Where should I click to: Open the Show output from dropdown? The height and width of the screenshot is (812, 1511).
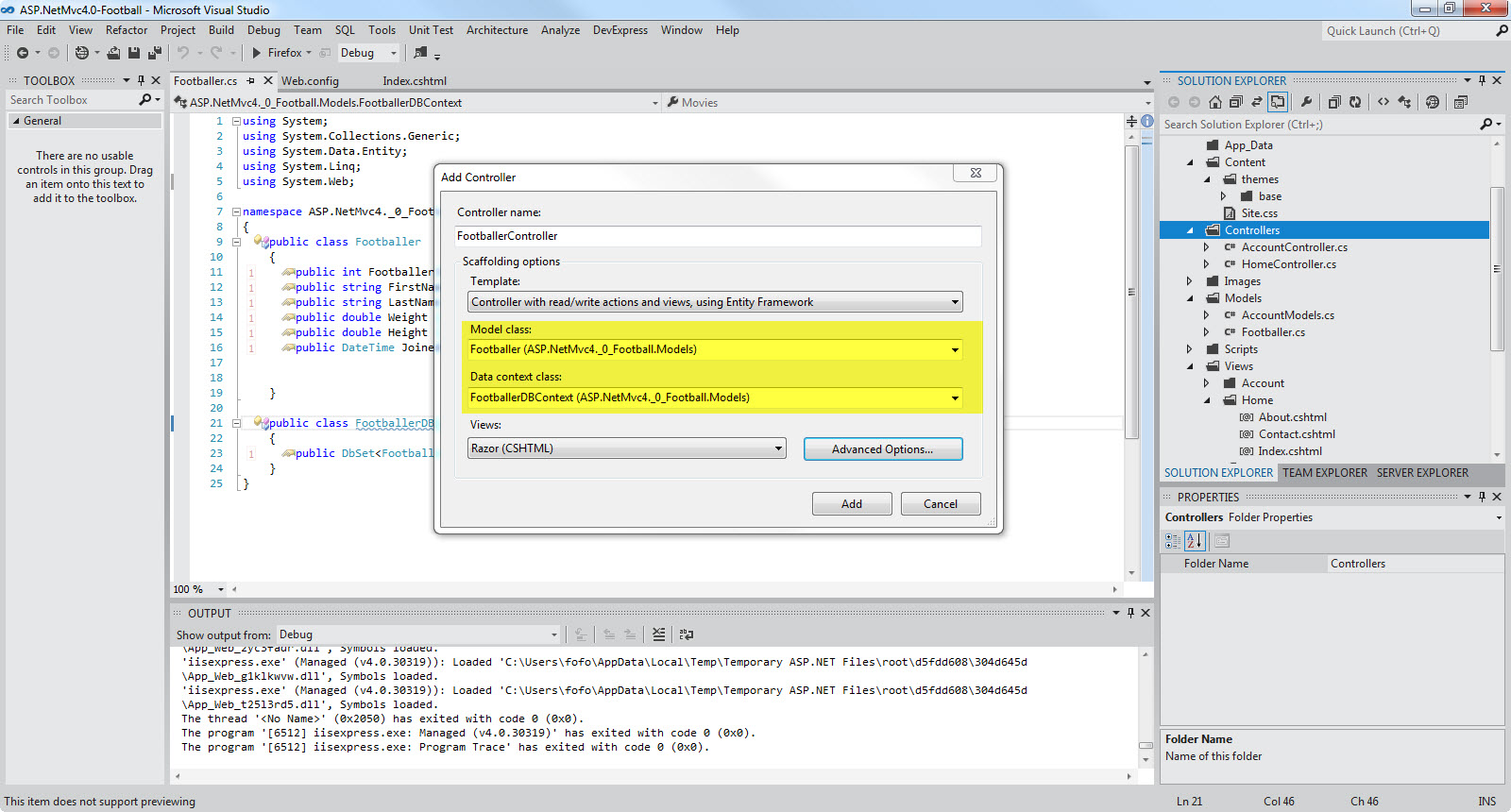point(554,634)
